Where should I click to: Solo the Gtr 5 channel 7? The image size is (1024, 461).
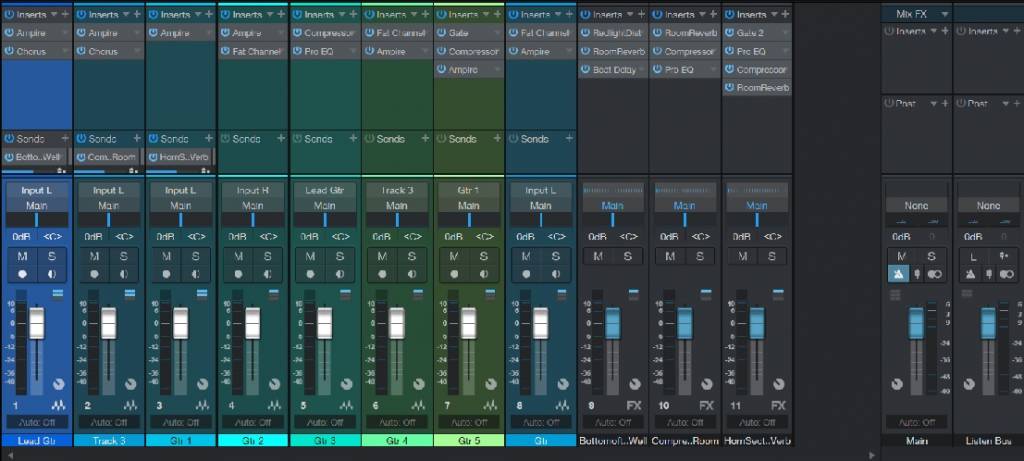pyautogui.click(x=484, y=256)
